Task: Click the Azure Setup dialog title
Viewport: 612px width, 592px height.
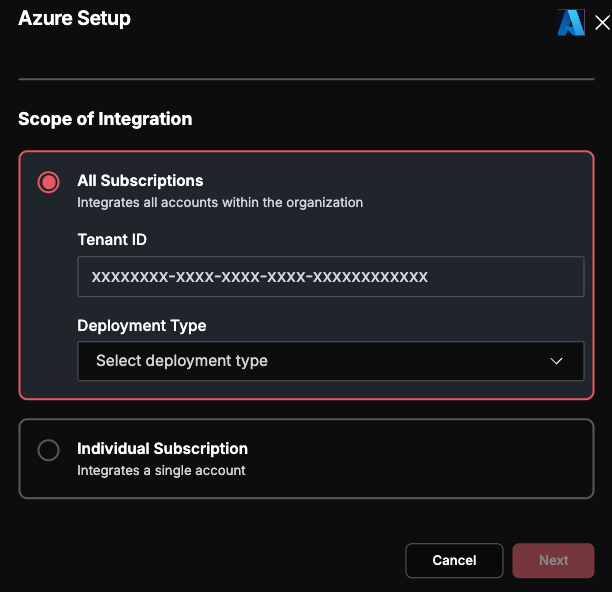Action: (75, 18)
